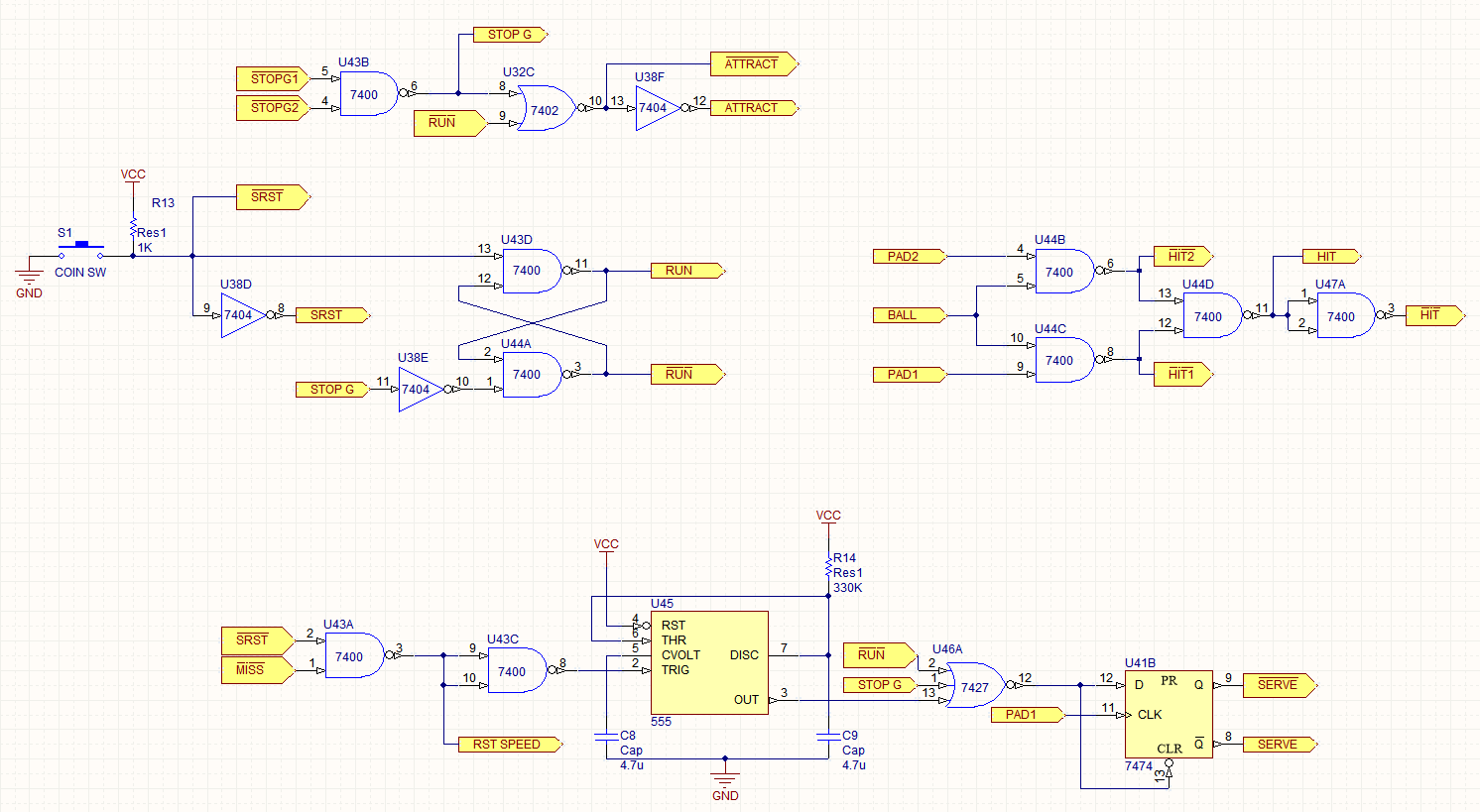Select the STOPG2 input port
This screenshot has width=1480, height=812.
click(x=274, y=108)
